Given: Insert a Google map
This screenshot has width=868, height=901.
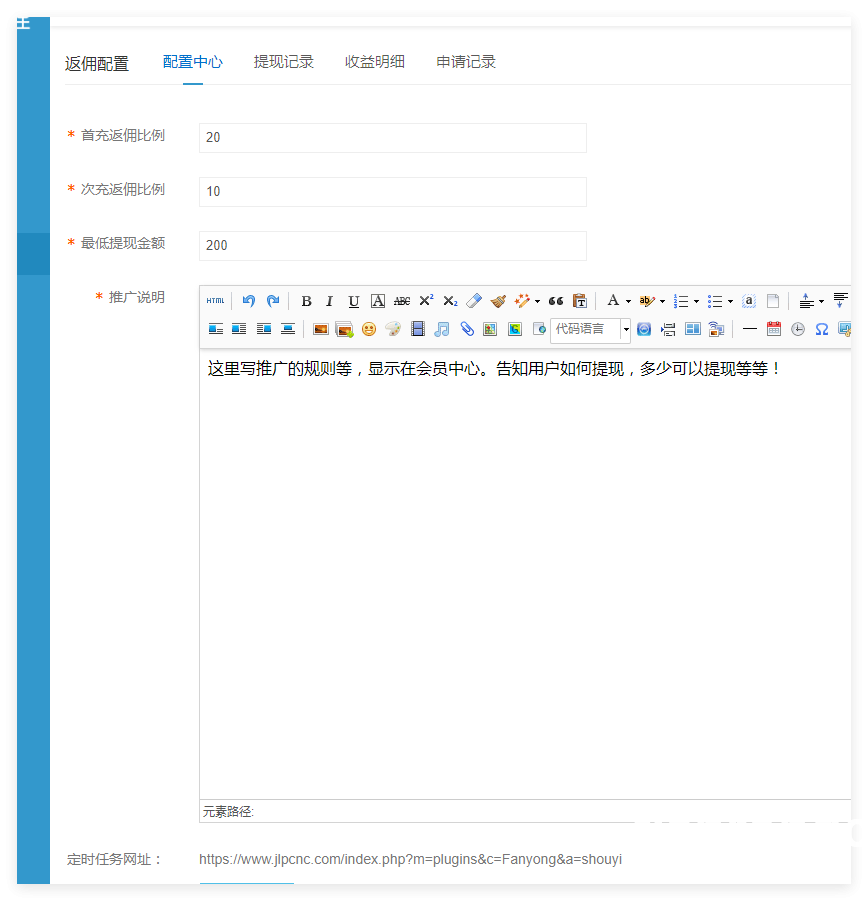Looking at the screenshot, I should (515, 329).
